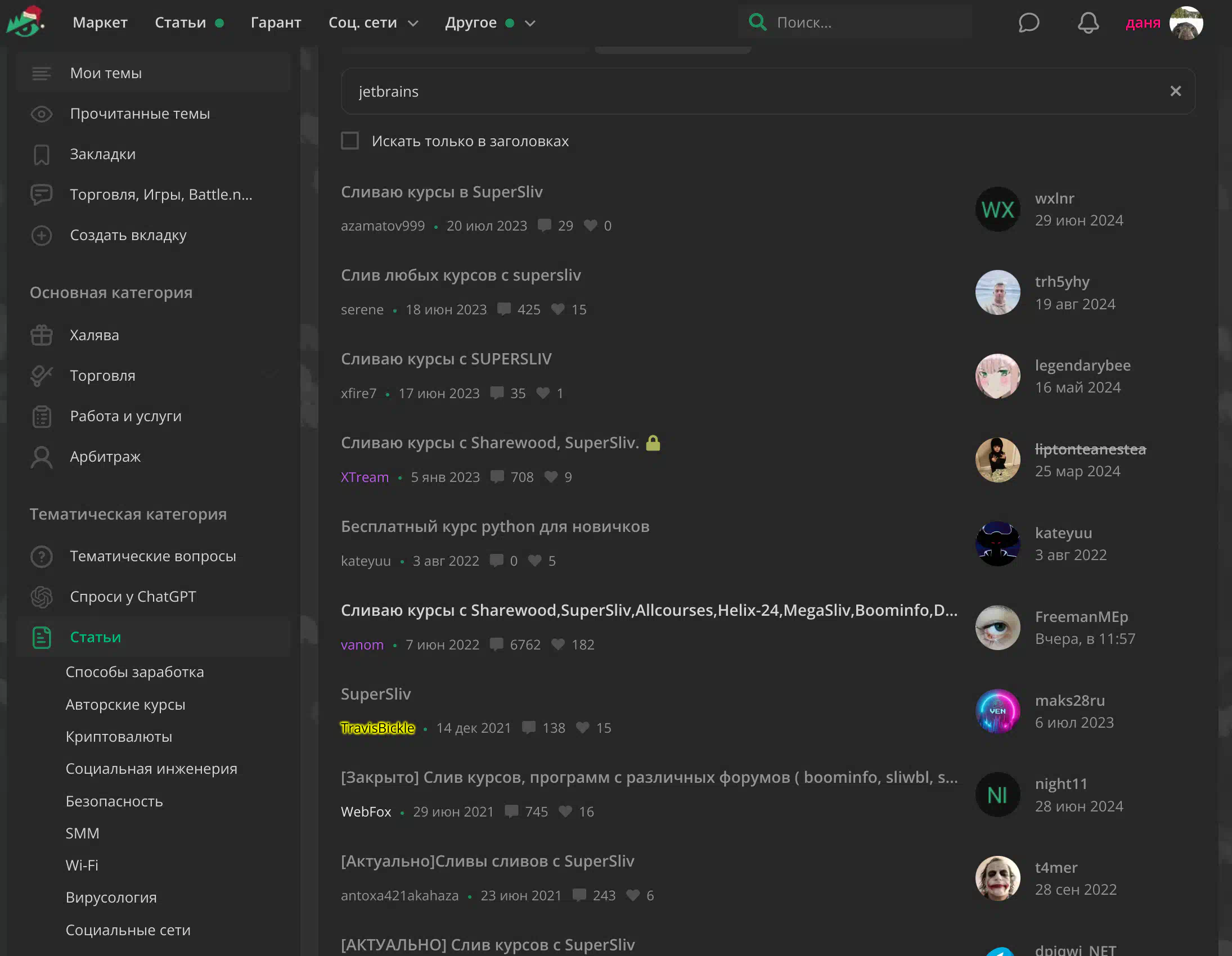Image resolution: width=1232 pixels, height=956 pixels.
Task: Open the author profile vanom
Action: pyautogui.click(x=362, y=644)
